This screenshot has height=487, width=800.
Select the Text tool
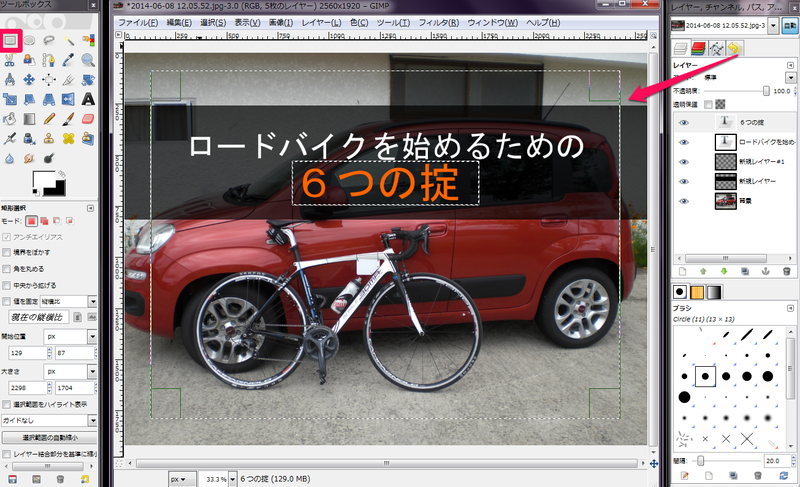(88, 99)
